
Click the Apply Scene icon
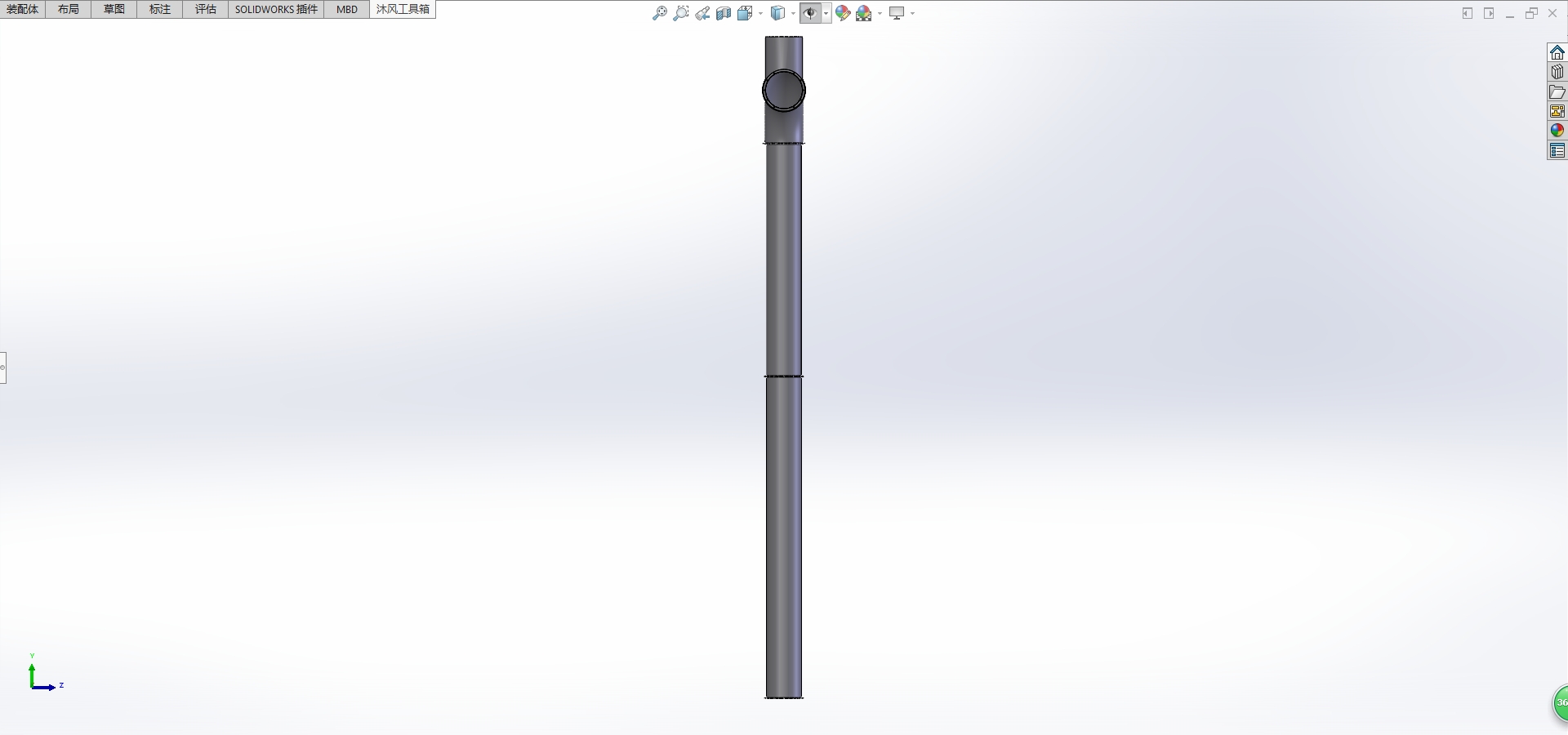(864, 13)
